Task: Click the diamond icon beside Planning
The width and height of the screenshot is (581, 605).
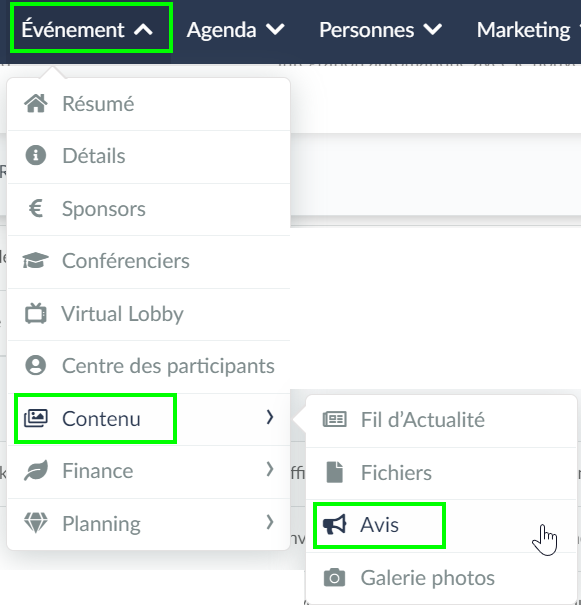Action: 36,523
